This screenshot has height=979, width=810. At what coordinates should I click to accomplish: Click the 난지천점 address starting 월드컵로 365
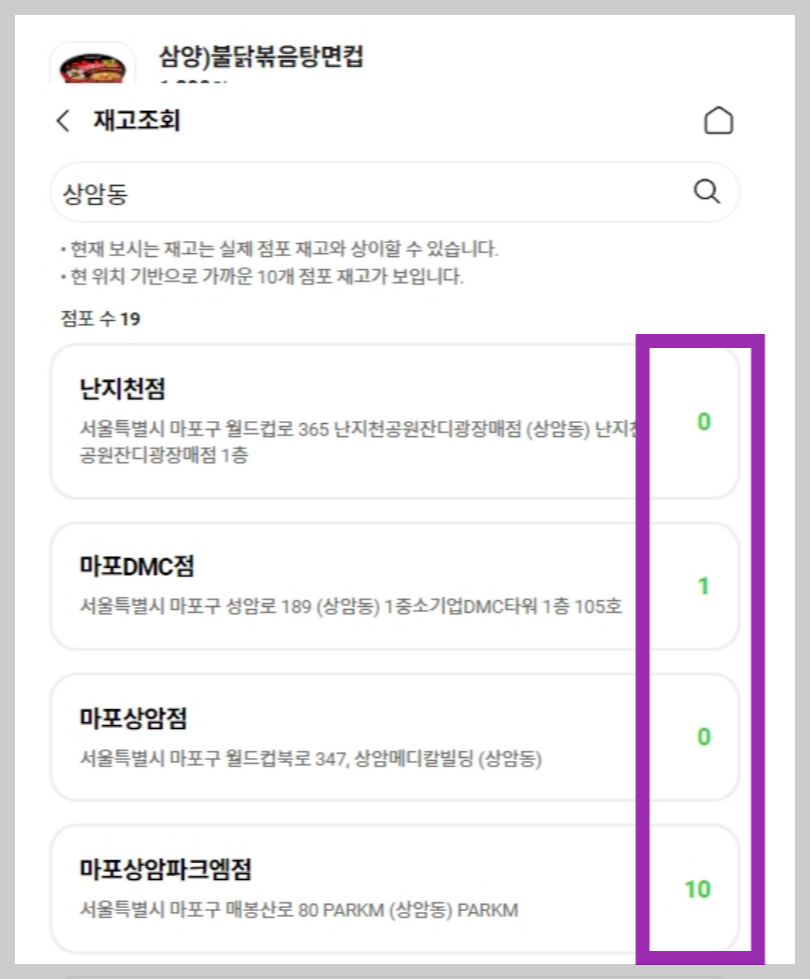[359, 441]
